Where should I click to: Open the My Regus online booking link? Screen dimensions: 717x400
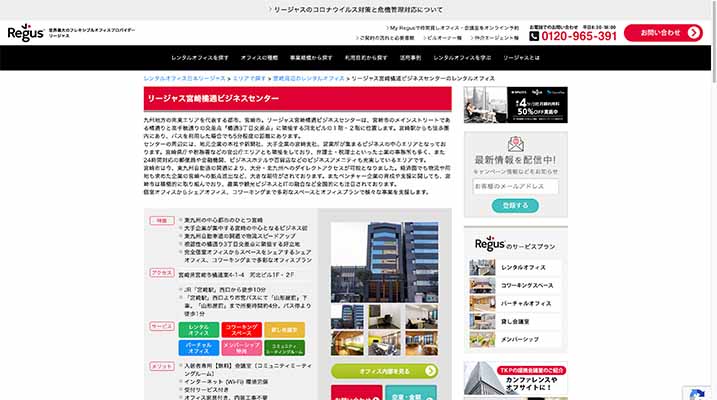[x=452, y=28]
